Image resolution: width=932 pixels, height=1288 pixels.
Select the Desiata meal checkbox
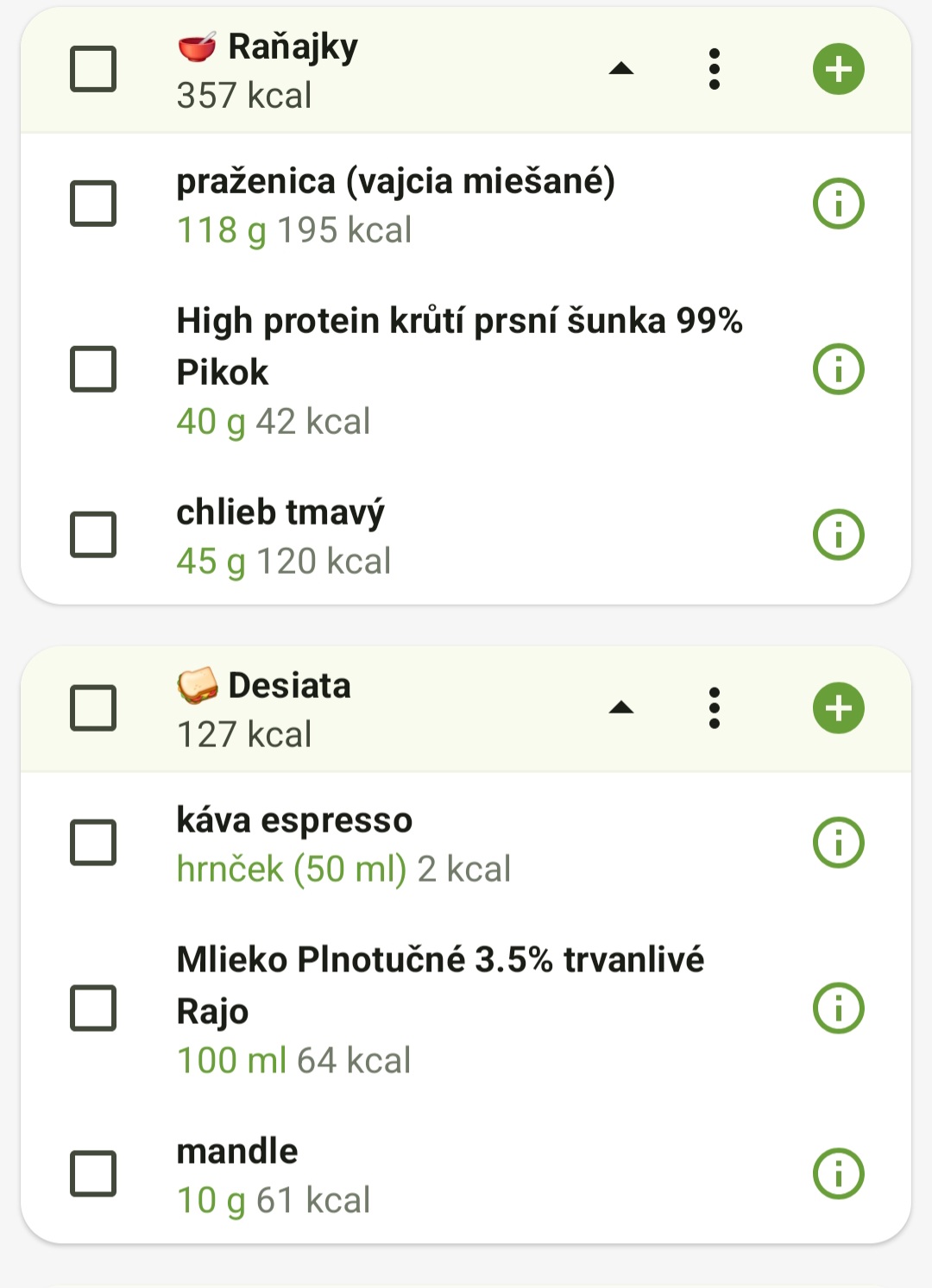[93, 708]
